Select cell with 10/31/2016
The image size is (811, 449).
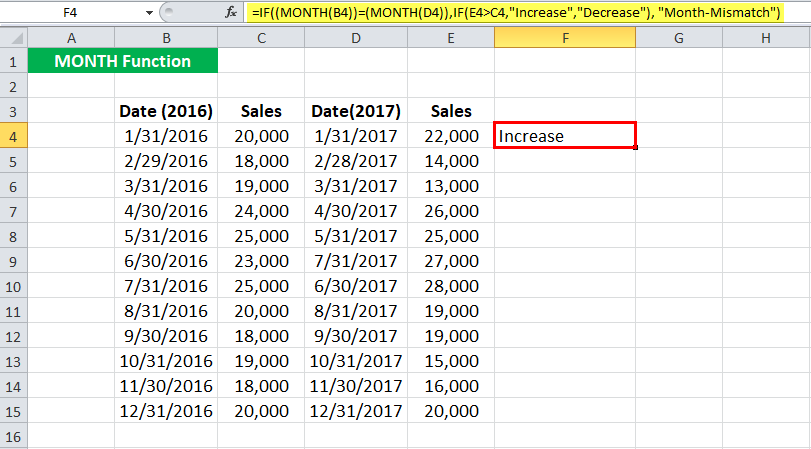pos(166,361)
